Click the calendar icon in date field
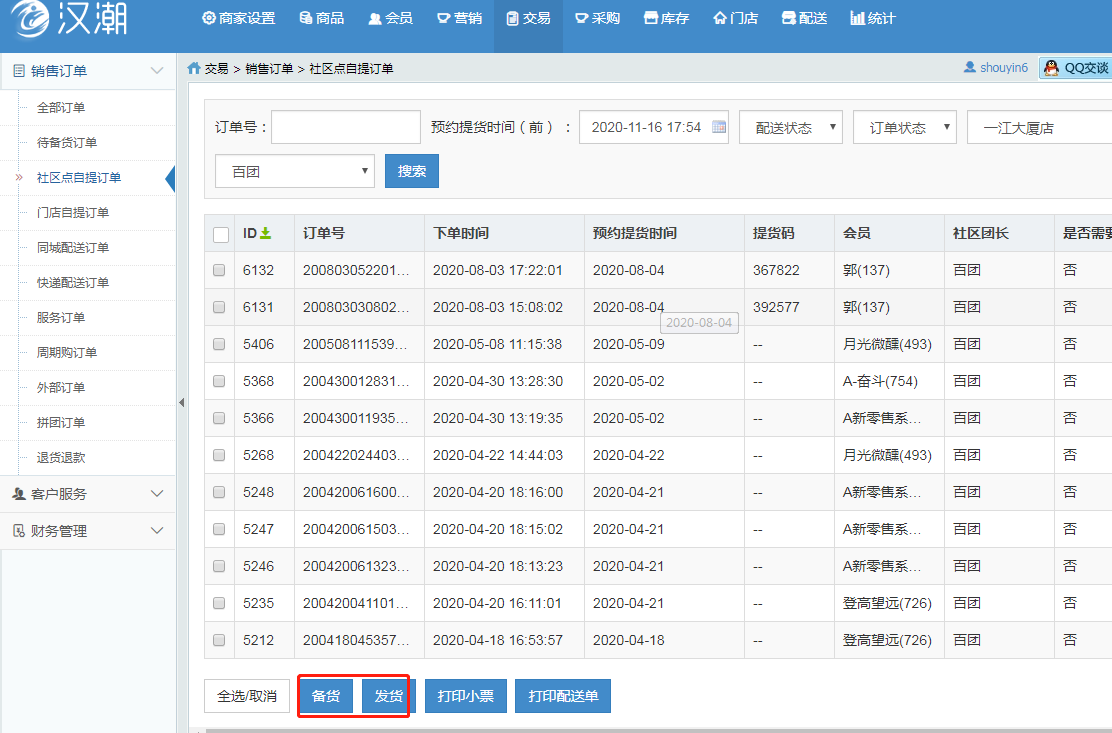 pyautogui.click(x=719, y=127)
